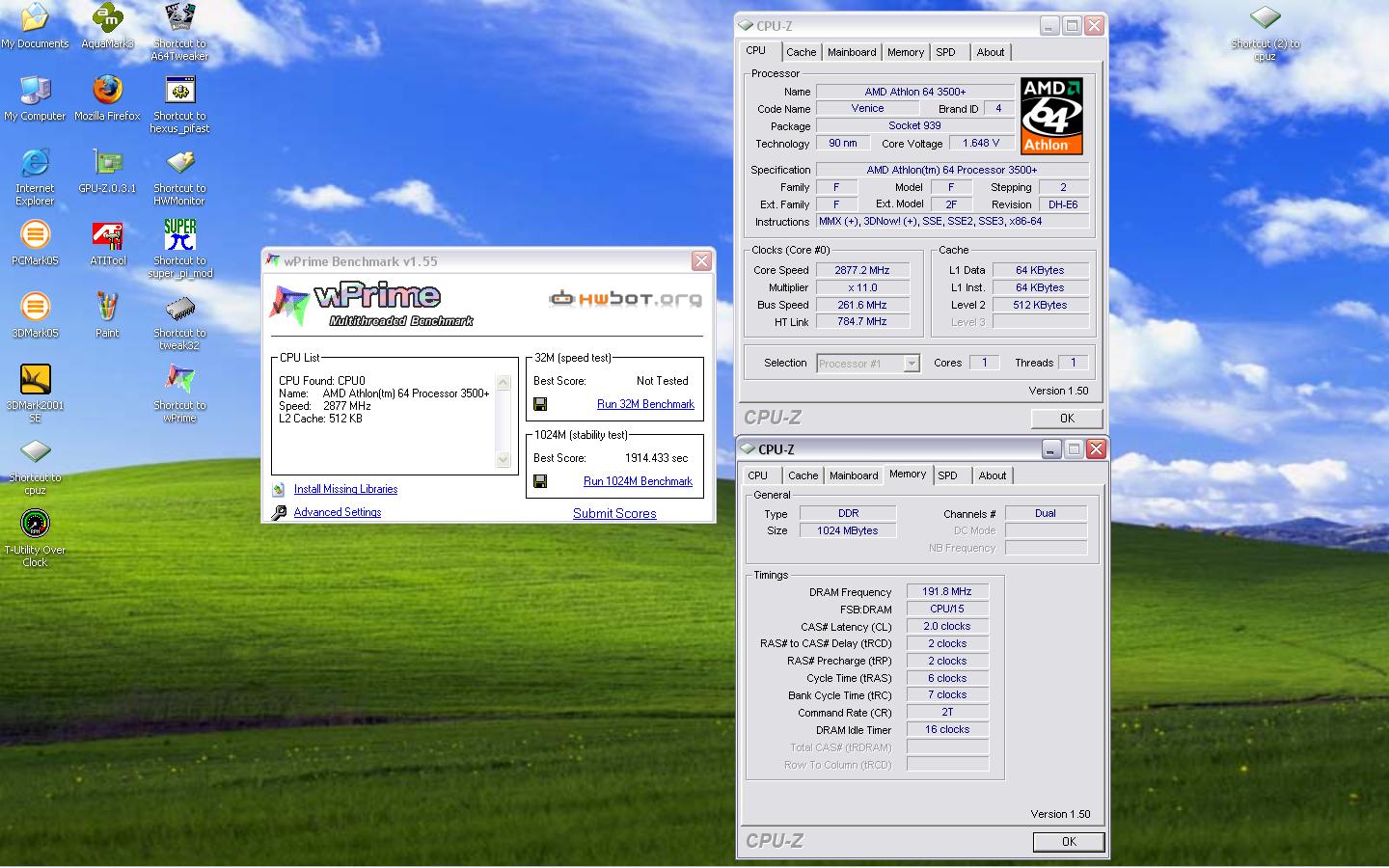
Task: Click DRAM Frequency value 191.8 MHz
Action: point(947,592)
